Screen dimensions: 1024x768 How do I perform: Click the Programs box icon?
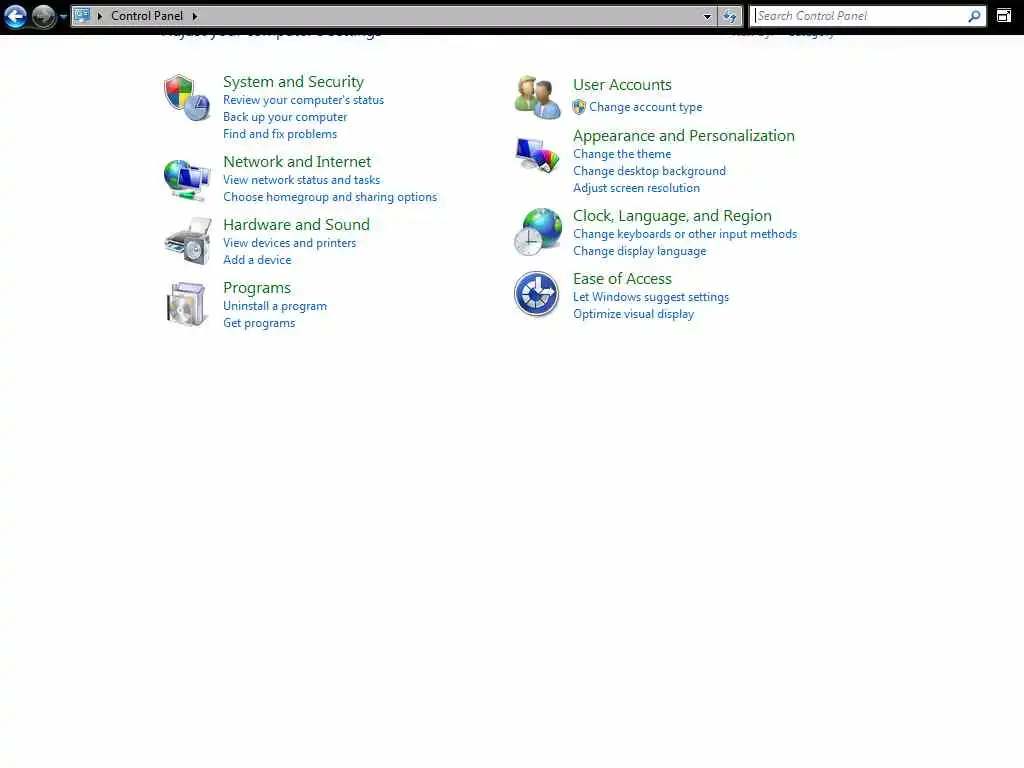click(187, 304)
